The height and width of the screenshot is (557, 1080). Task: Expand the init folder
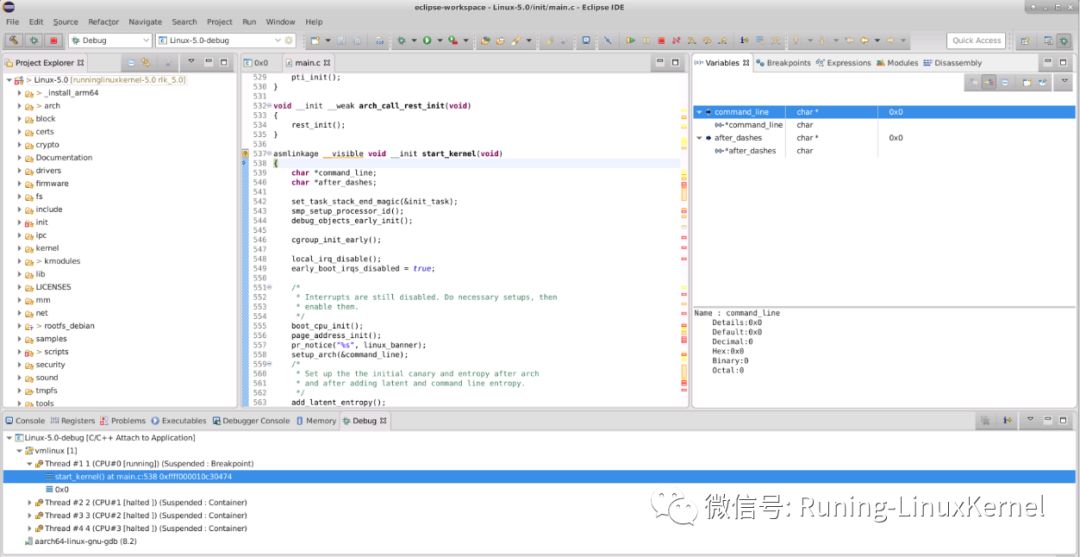19,222
